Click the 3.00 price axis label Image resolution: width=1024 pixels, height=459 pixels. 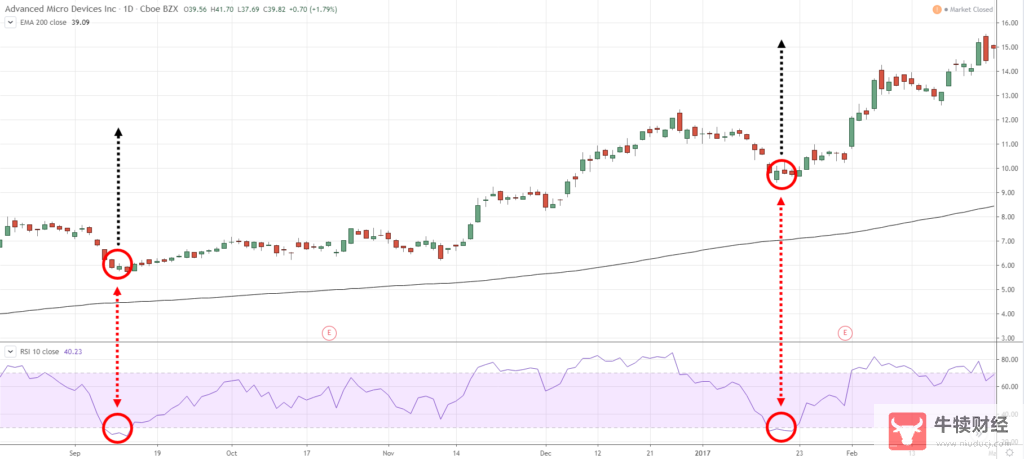click(x=1010, y=338)
